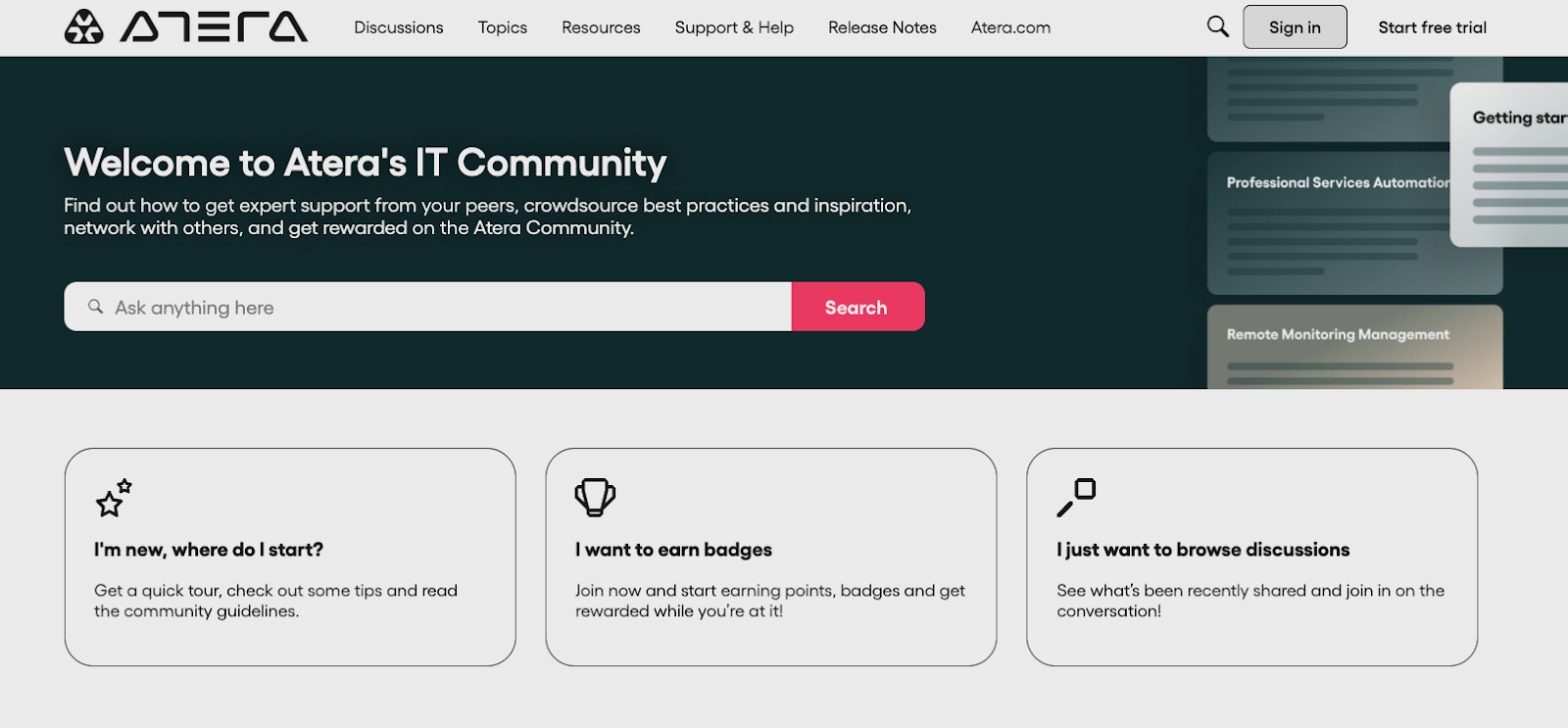Image resolution: width=1568 pixels, height=728 pixels.
Task: Open the Topics menu
Action: 503,27
